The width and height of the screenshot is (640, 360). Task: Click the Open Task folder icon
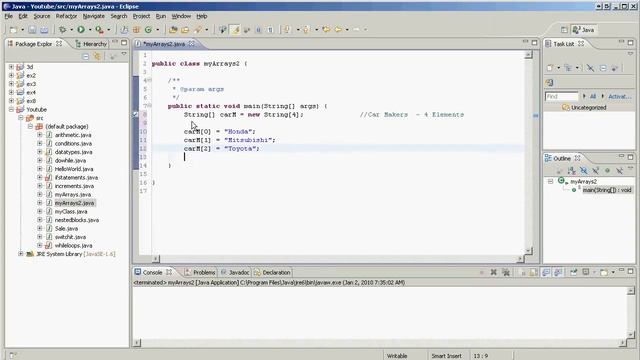(x=185, y=30)
